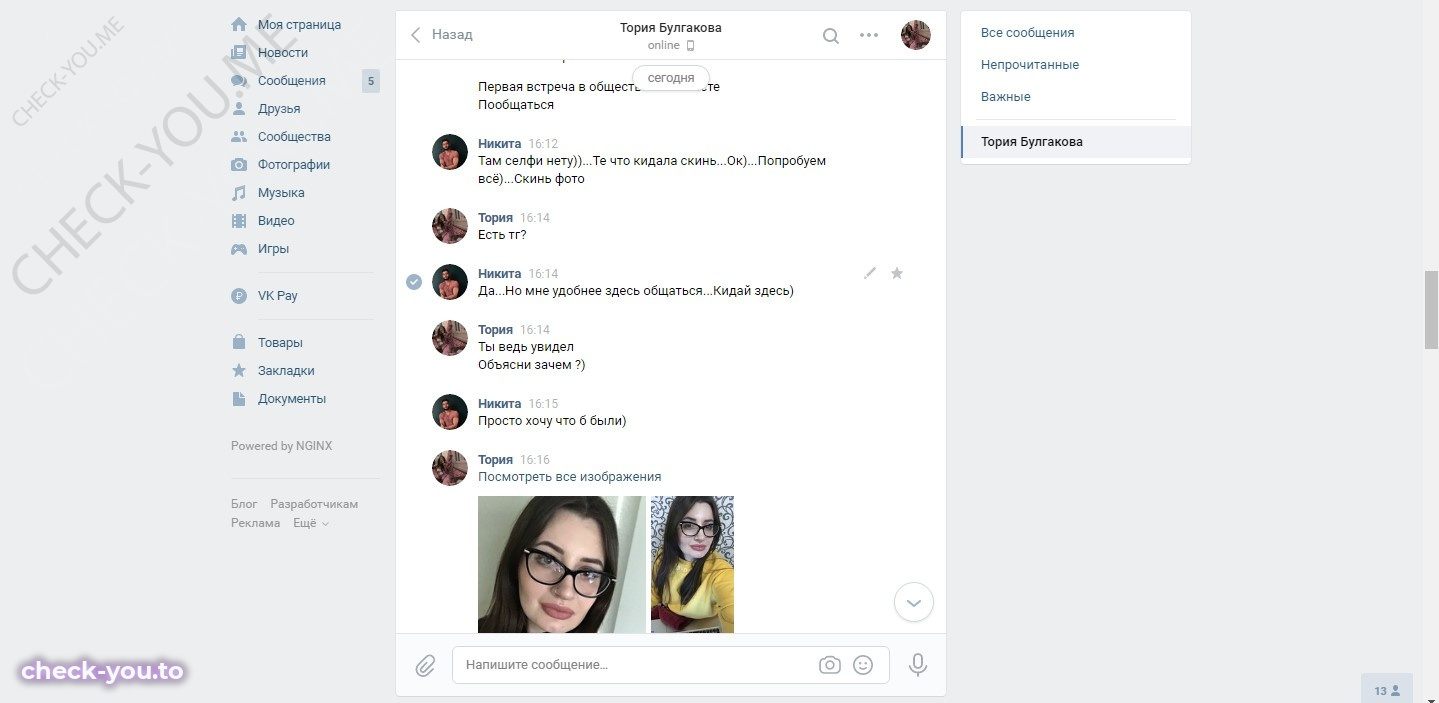Jump to latest messages down-arrow button
Image resolution: width=1439 pixels, height=703 pixels.
[x=913, y=603]
